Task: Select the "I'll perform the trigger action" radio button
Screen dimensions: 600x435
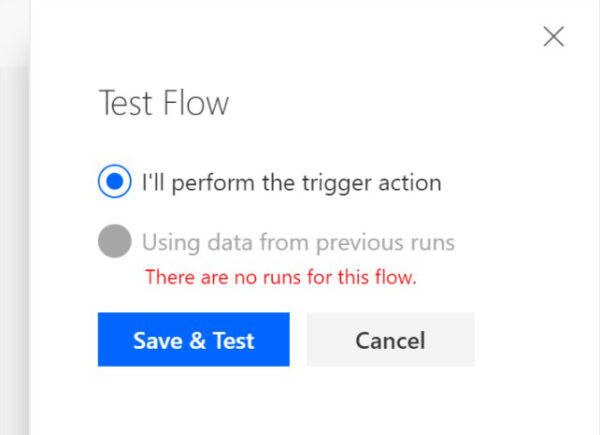Action: click(x=115, y=182)
